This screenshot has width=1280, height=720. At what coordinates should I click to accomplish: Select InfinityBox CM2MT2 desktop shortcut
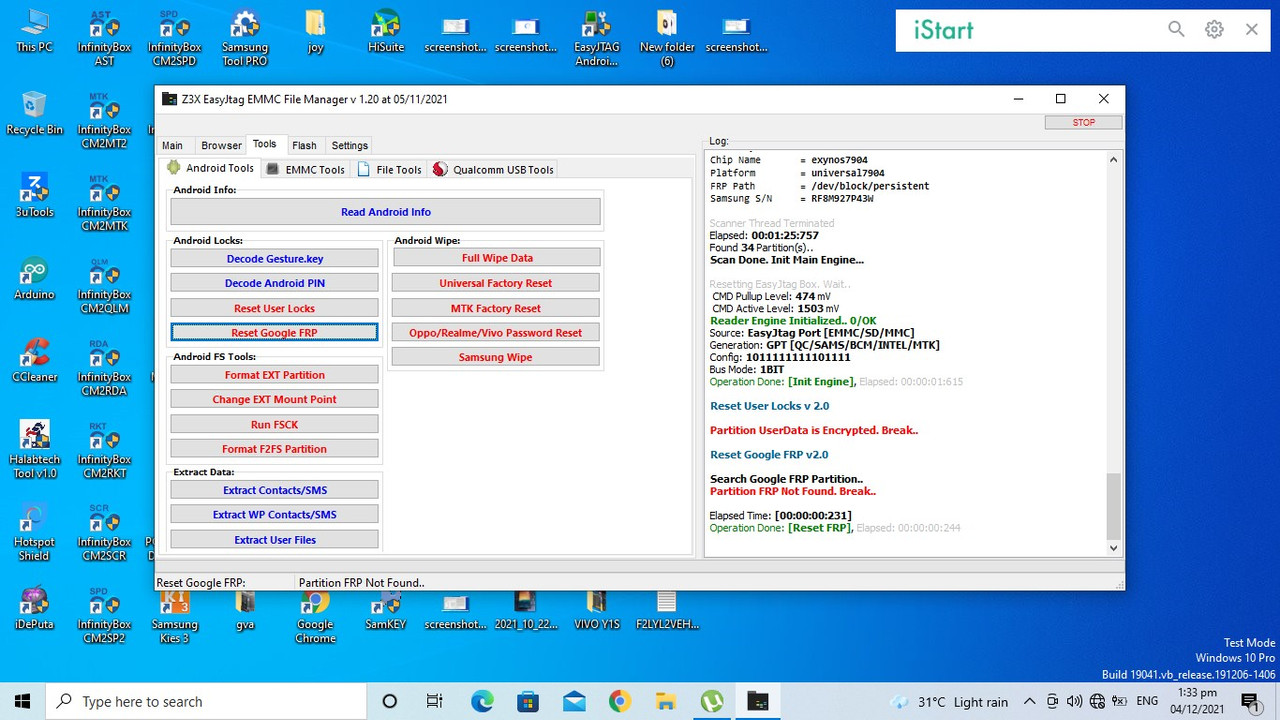pos(104,120)
